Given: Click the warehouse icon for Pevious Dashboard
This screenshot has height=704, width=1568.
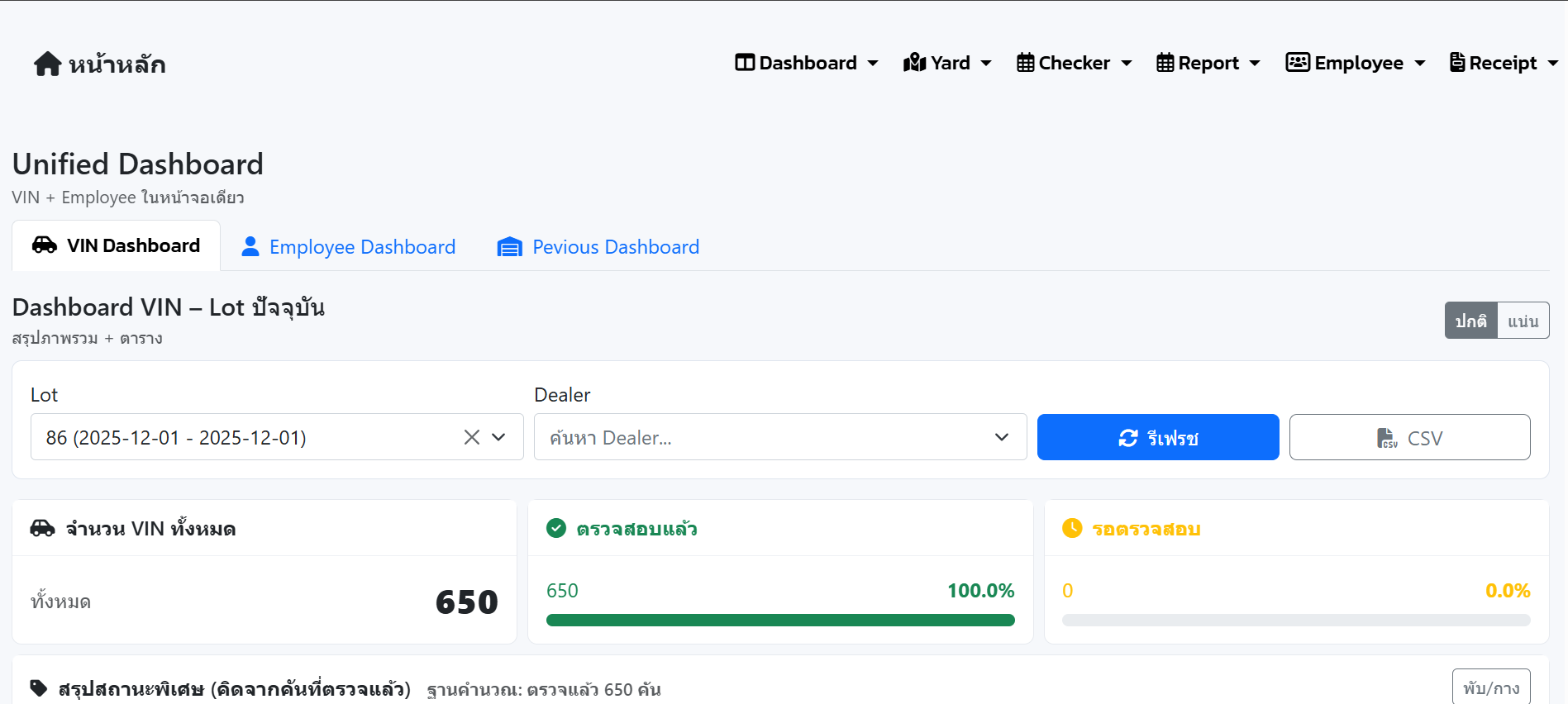Looking at the screenshot, I should click(x=509, y=247).
